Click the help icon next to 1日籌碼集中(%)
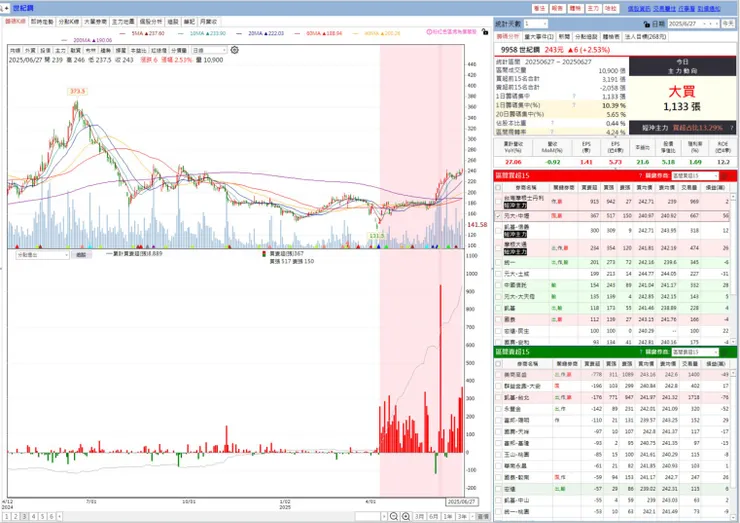The image size is (740, 523). pyautogui.click(x=574, y=105)
